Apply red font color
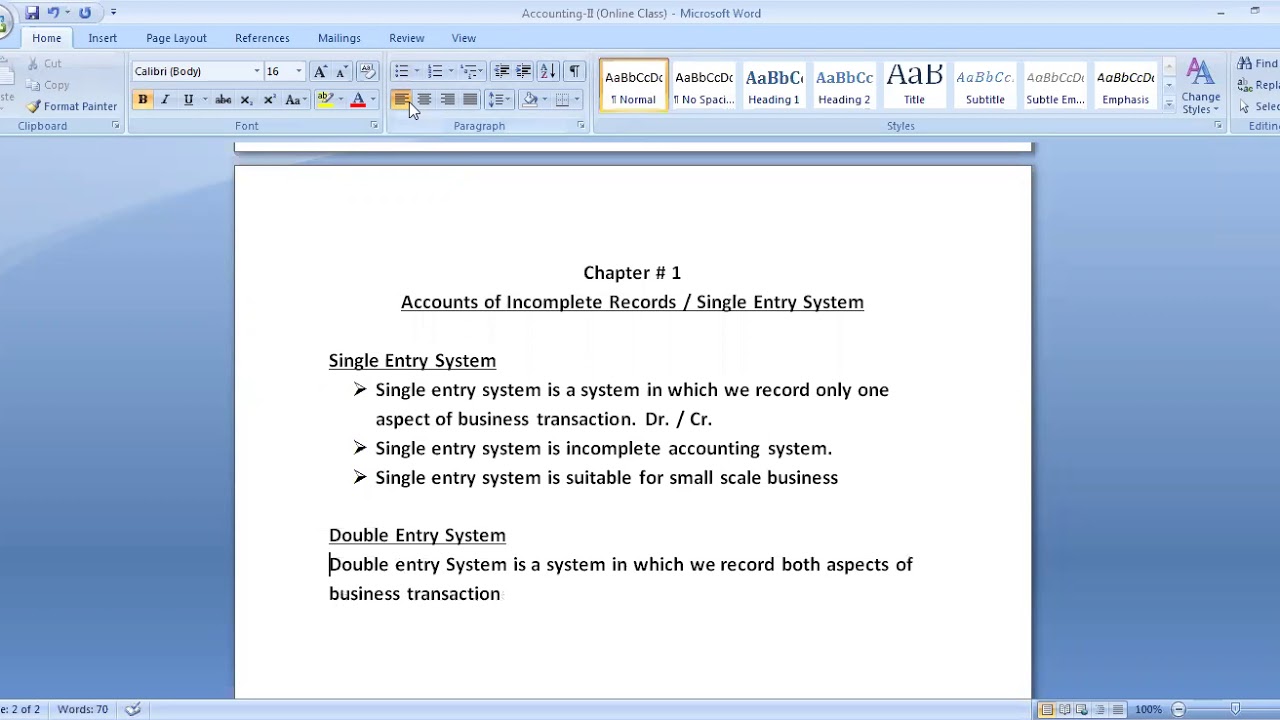Screen dimensions: 1280x720 (x=358, y=100)
